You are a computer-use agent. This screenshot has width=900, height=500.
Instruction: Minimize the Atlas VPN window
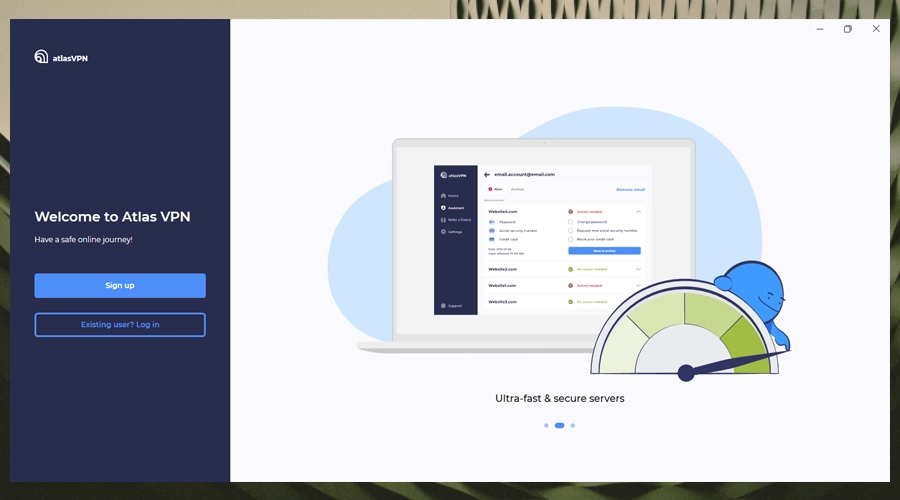(x=820, y=29)
